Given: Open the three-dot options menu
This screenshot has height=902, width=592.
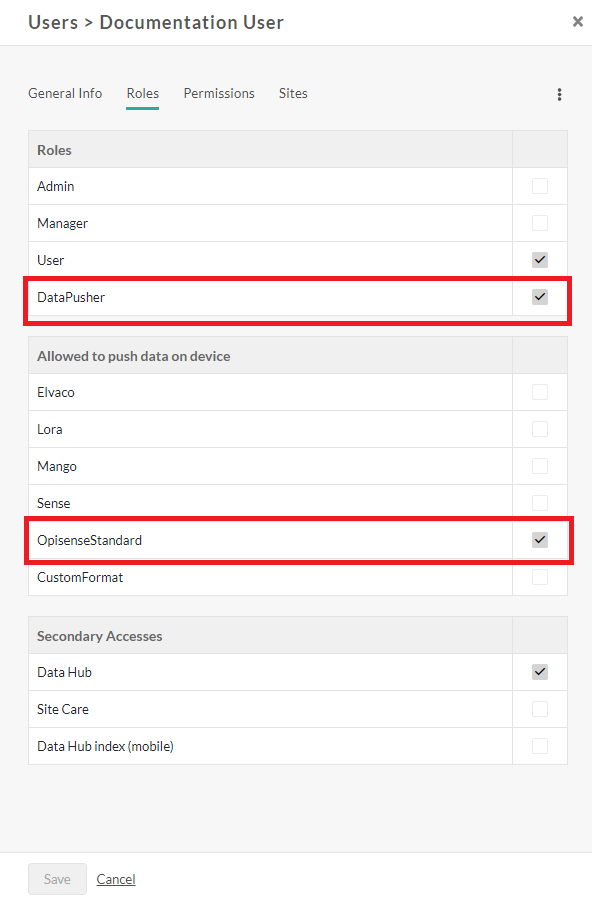Looking at the screenshot, I should pyautogui.click(x=559, y=94).
